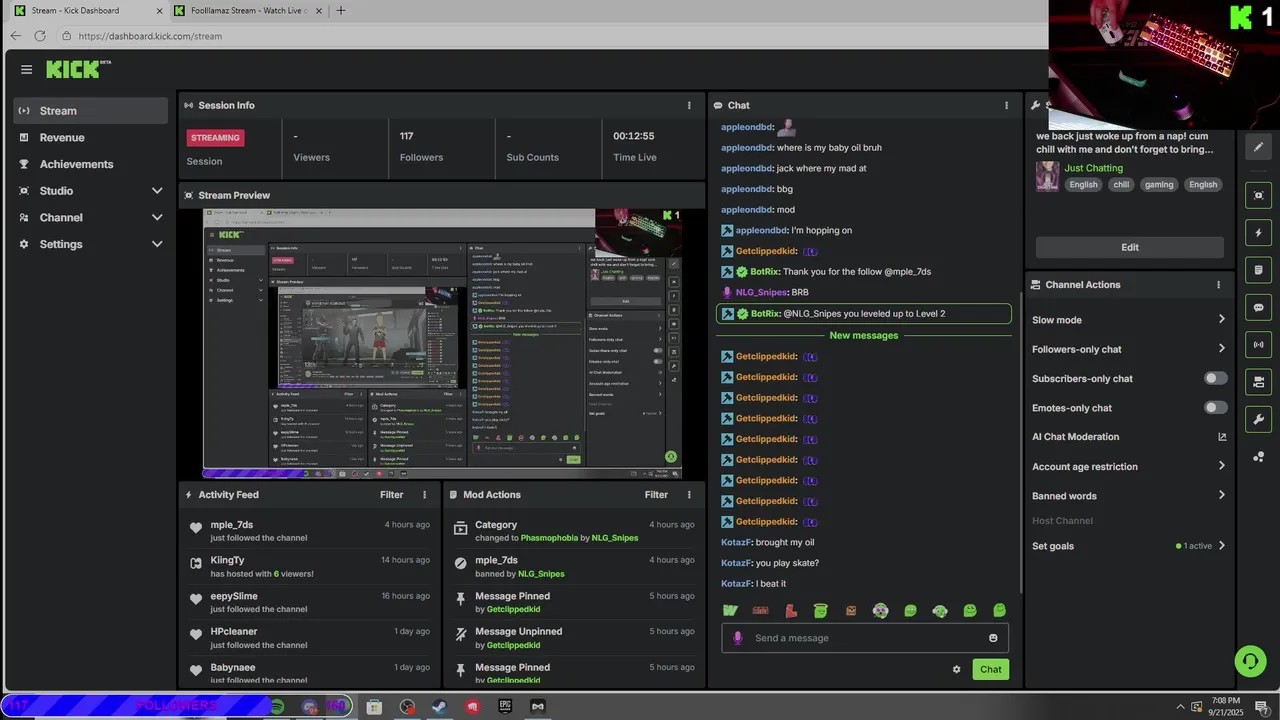Open the Phasmophobia category link in Mod Actions
This screenshot has height=720, width=1280.
549,538
